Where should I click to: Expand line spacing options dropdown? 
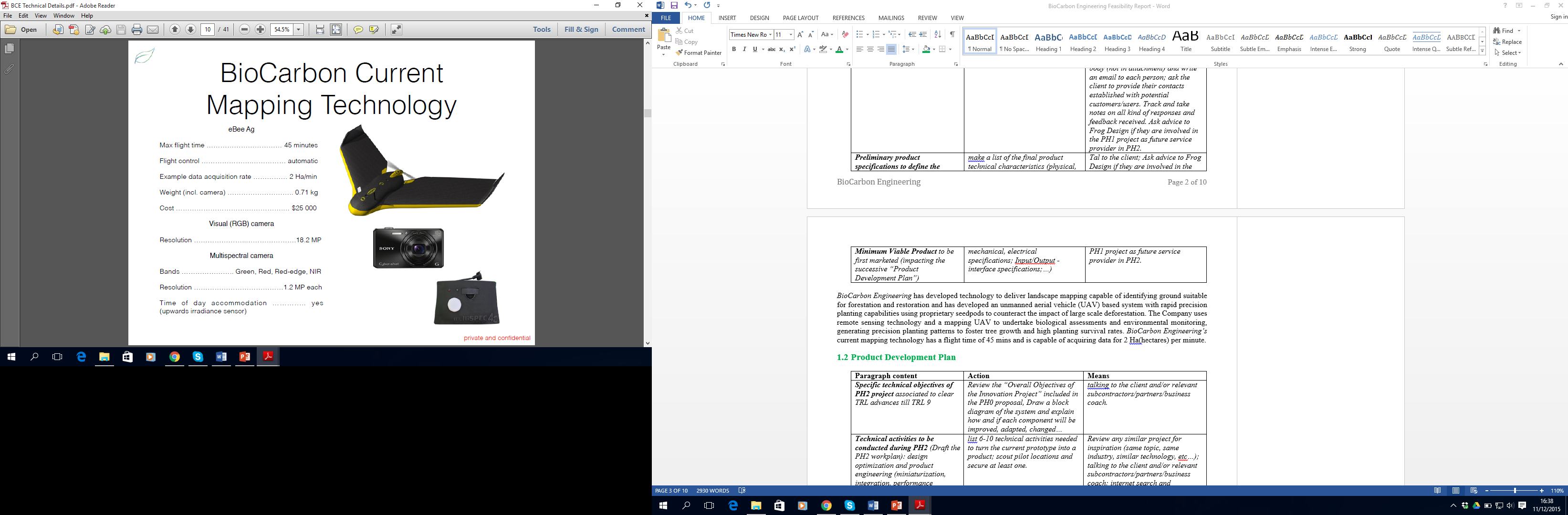point(912,49)
